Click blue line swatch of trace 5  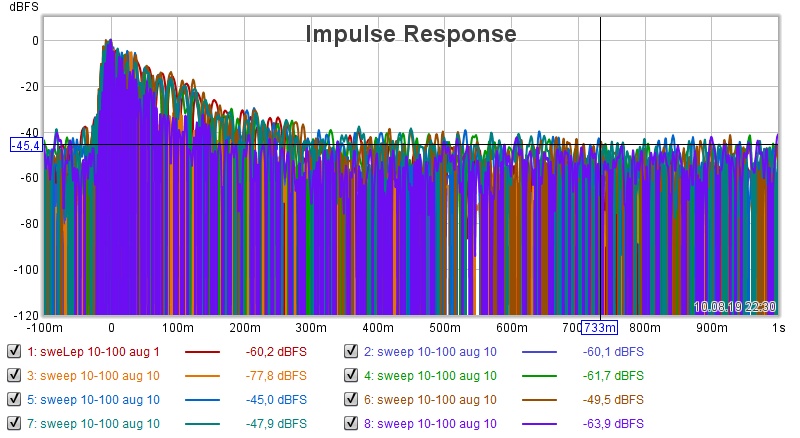coord(203,400)
